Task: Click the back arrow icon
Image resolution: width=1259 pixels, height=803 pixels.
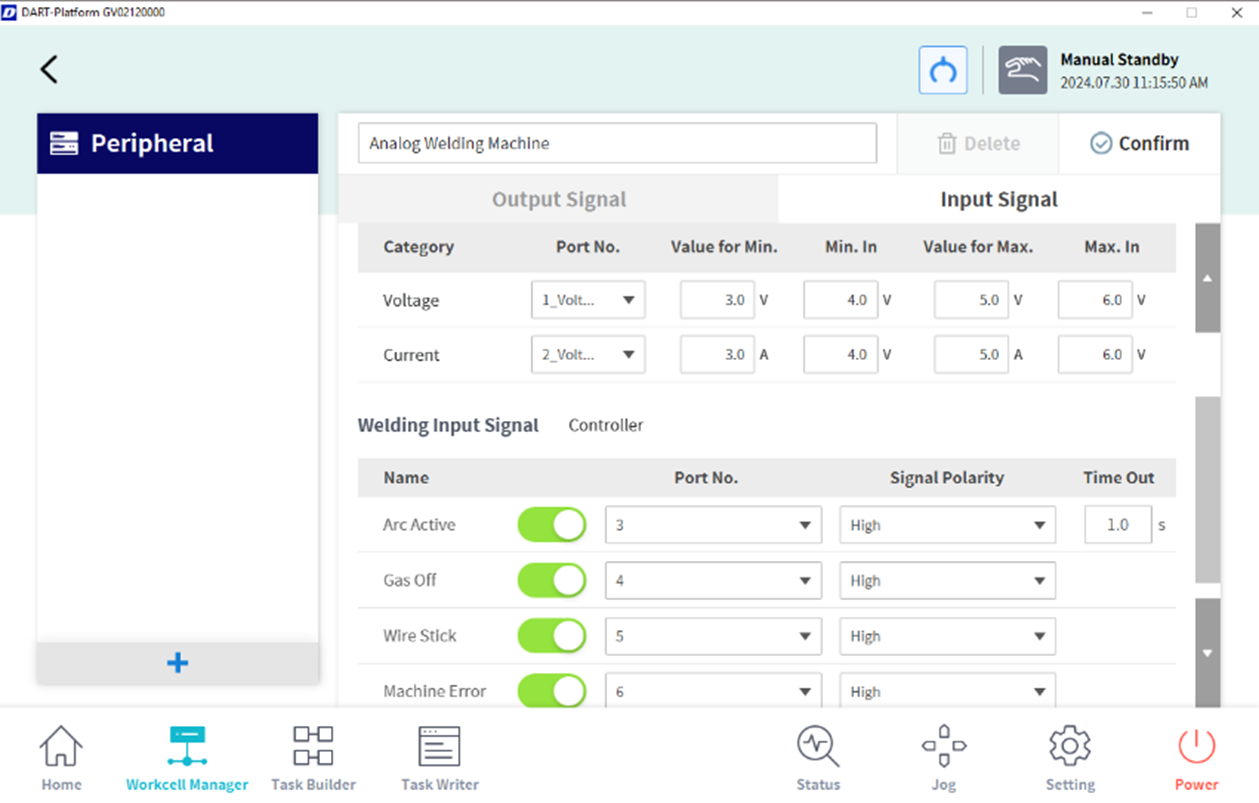Action: pyautogui.click(x=49, y=69)
